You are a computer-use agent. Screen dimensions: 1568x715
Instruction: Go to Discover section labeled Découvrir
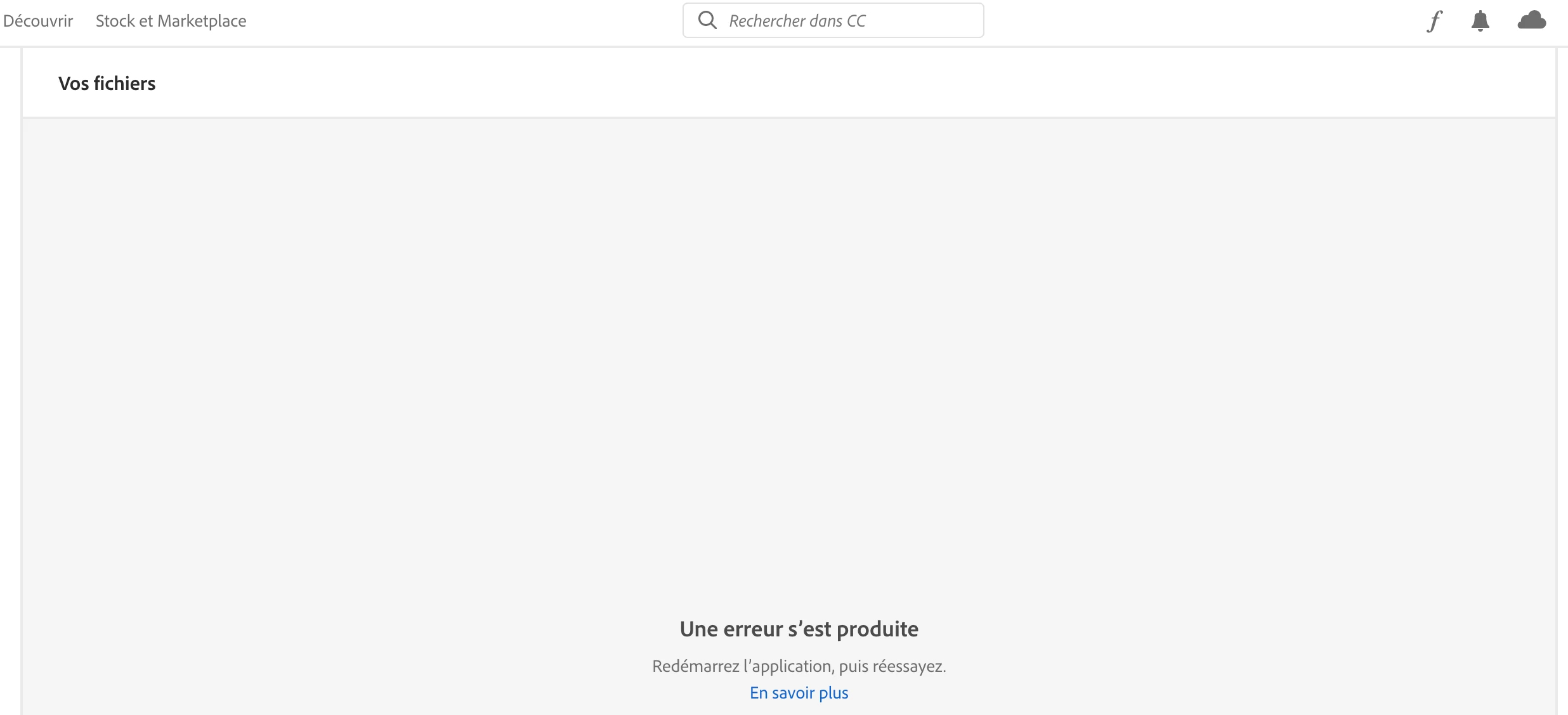38,21
